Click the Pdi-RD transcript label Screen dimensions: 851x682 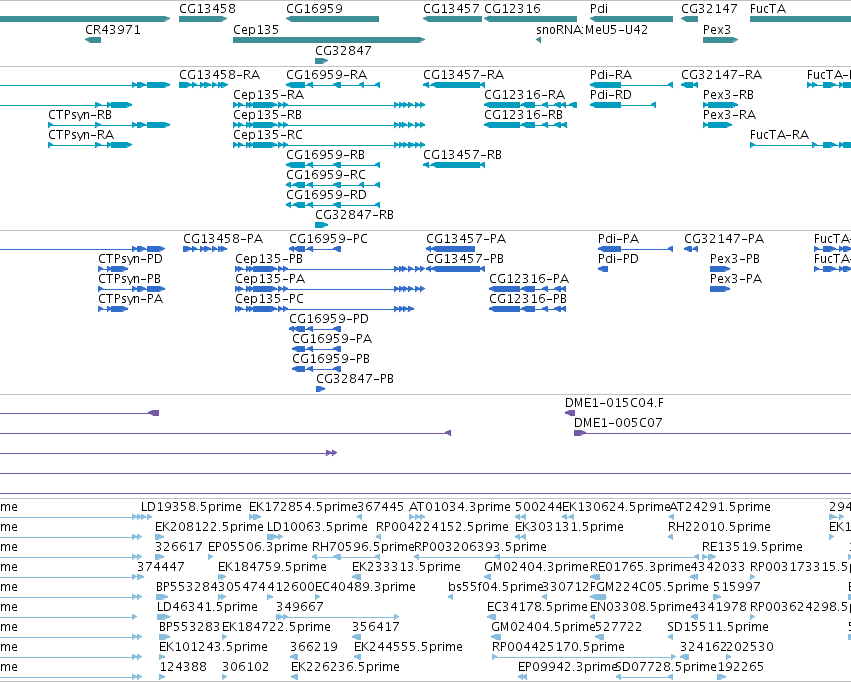pyautogui.click(x=611, y=94)
